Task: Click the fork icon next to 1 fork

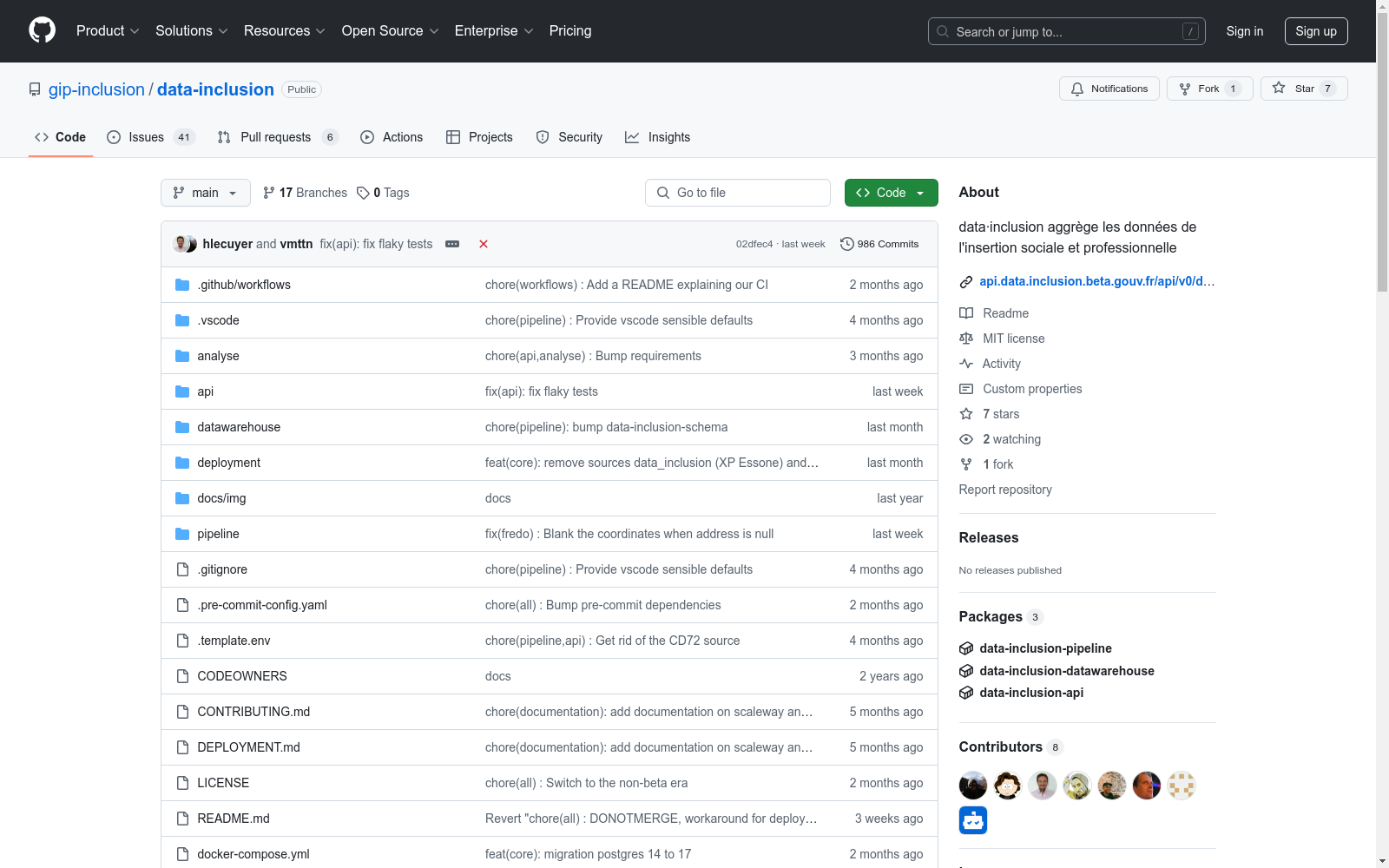Action: point(966,464)
